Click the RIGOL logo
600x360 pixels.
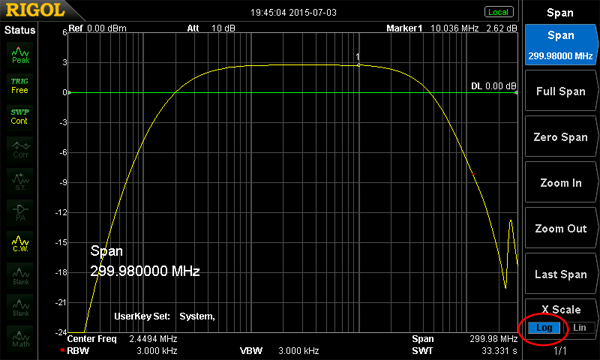[x=35, y=10]
